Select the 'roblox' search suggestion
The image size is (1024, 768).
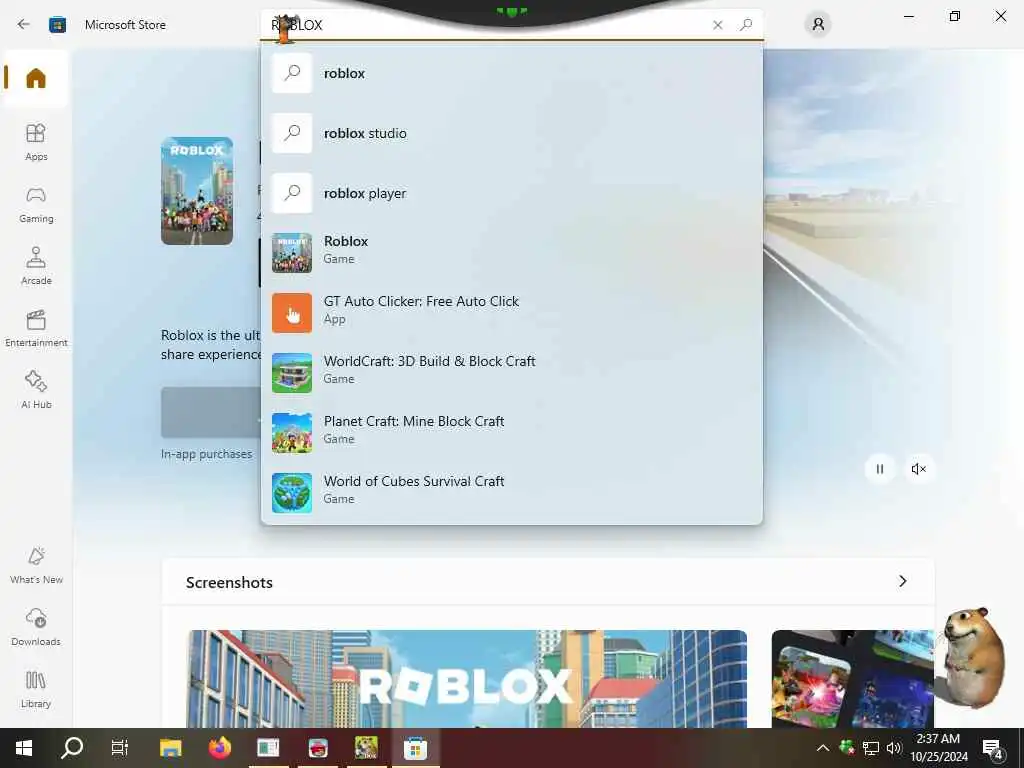[x=511, y=73]
